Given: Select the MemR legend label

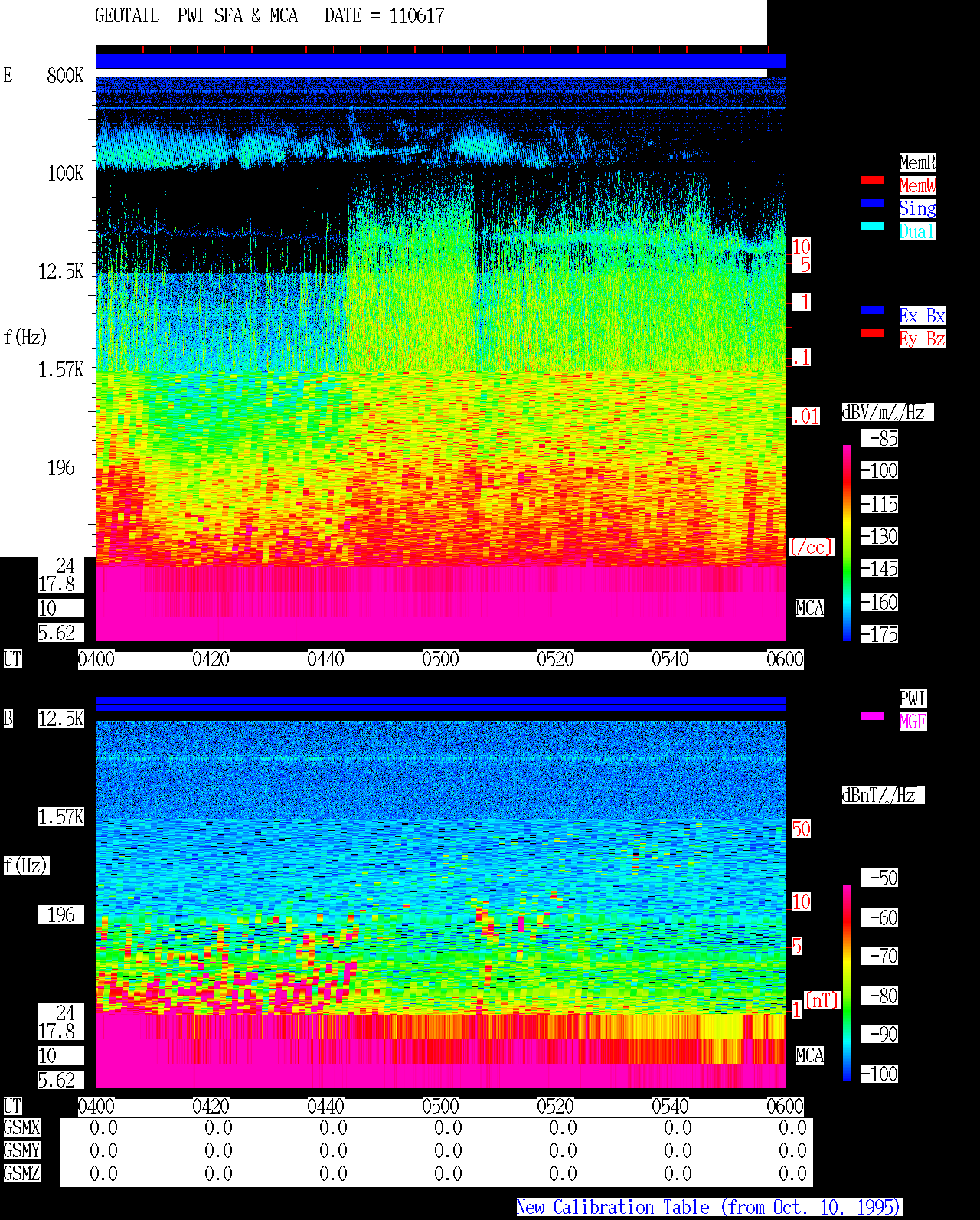Looking at the screenshot, I should coord(917,162).
